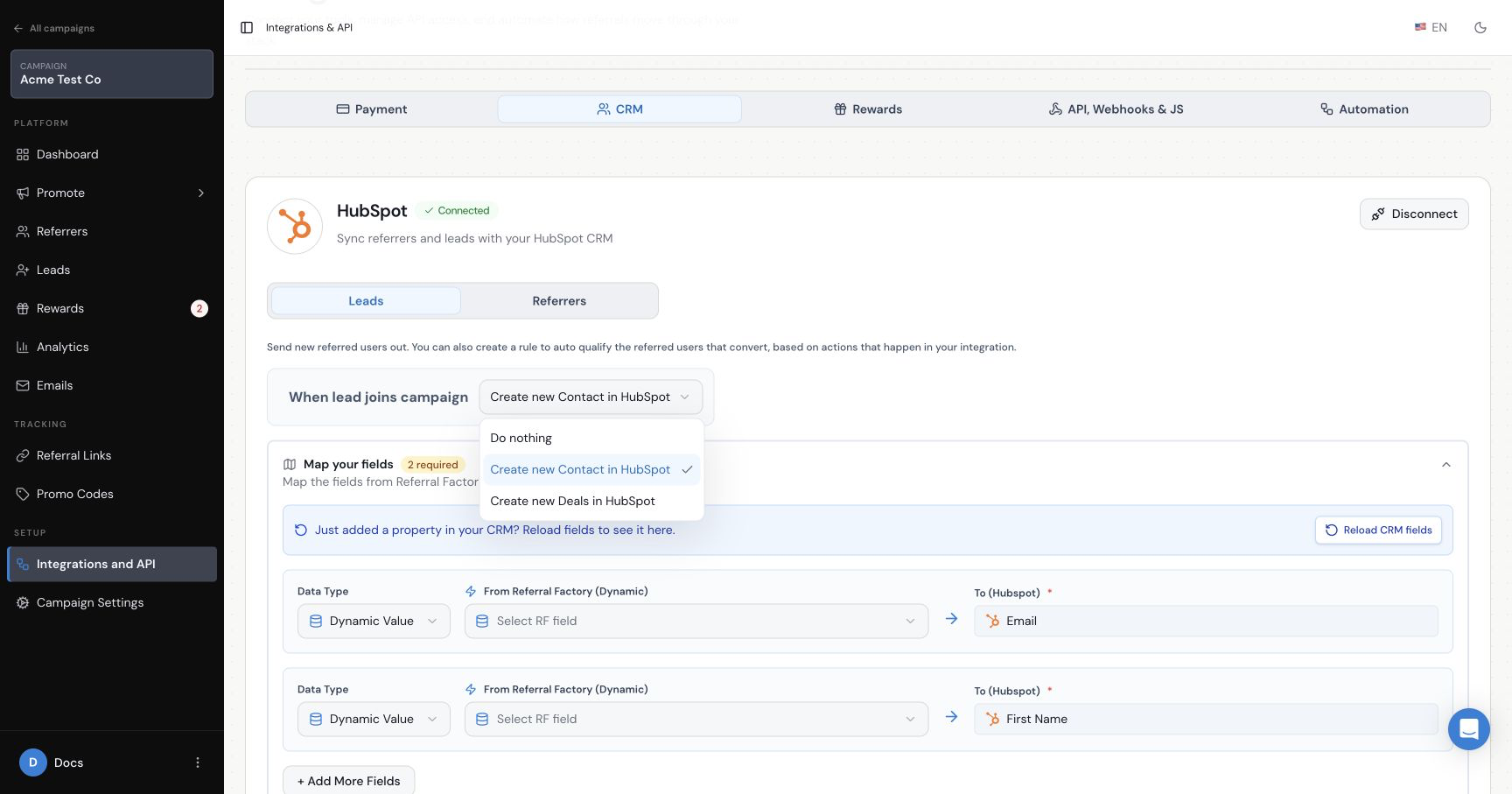Screen dimensions: 1512x794
Task: Open the Automation tab
Action: coord(1364,109)
